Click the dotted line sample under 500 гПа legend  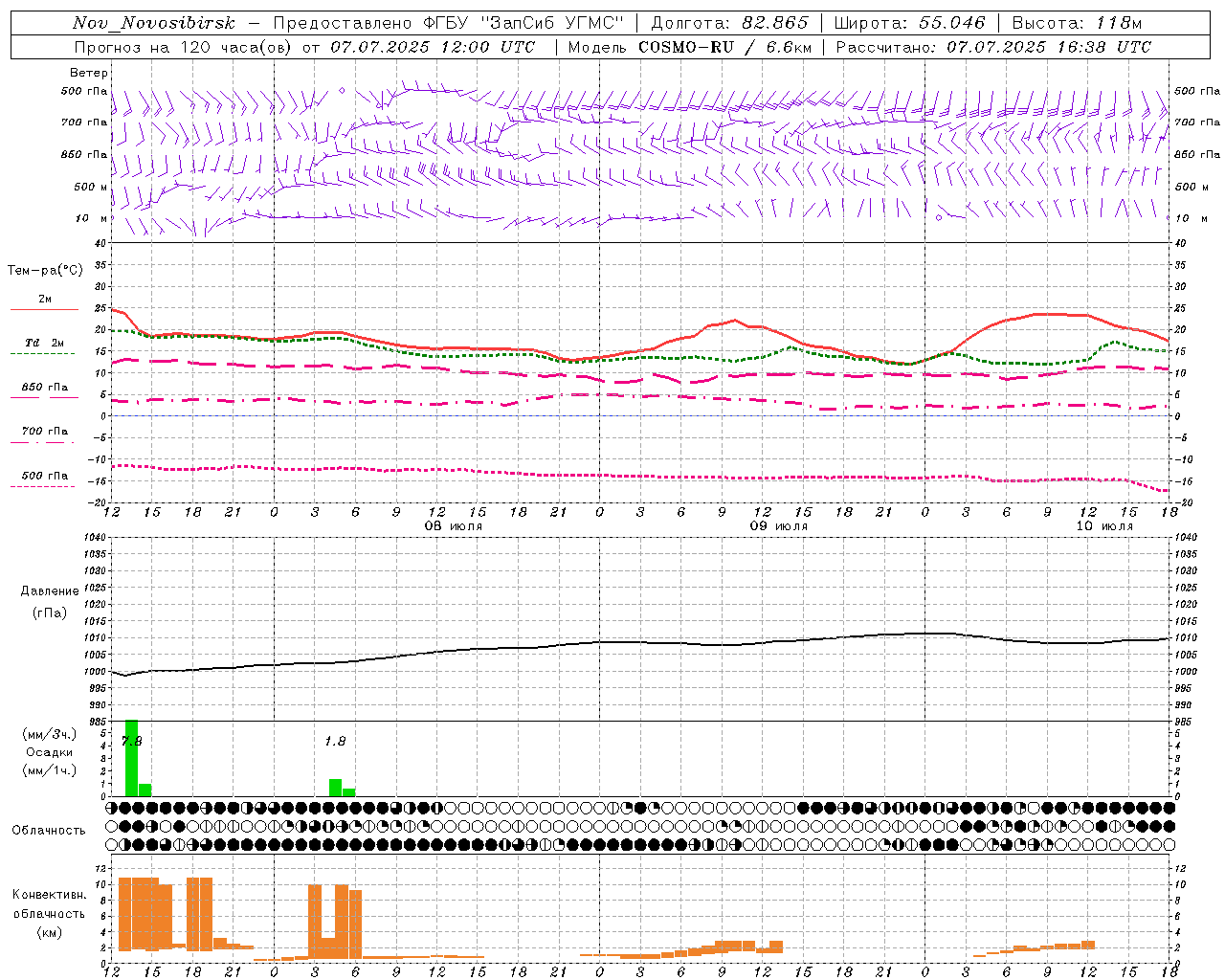(43, 486)
